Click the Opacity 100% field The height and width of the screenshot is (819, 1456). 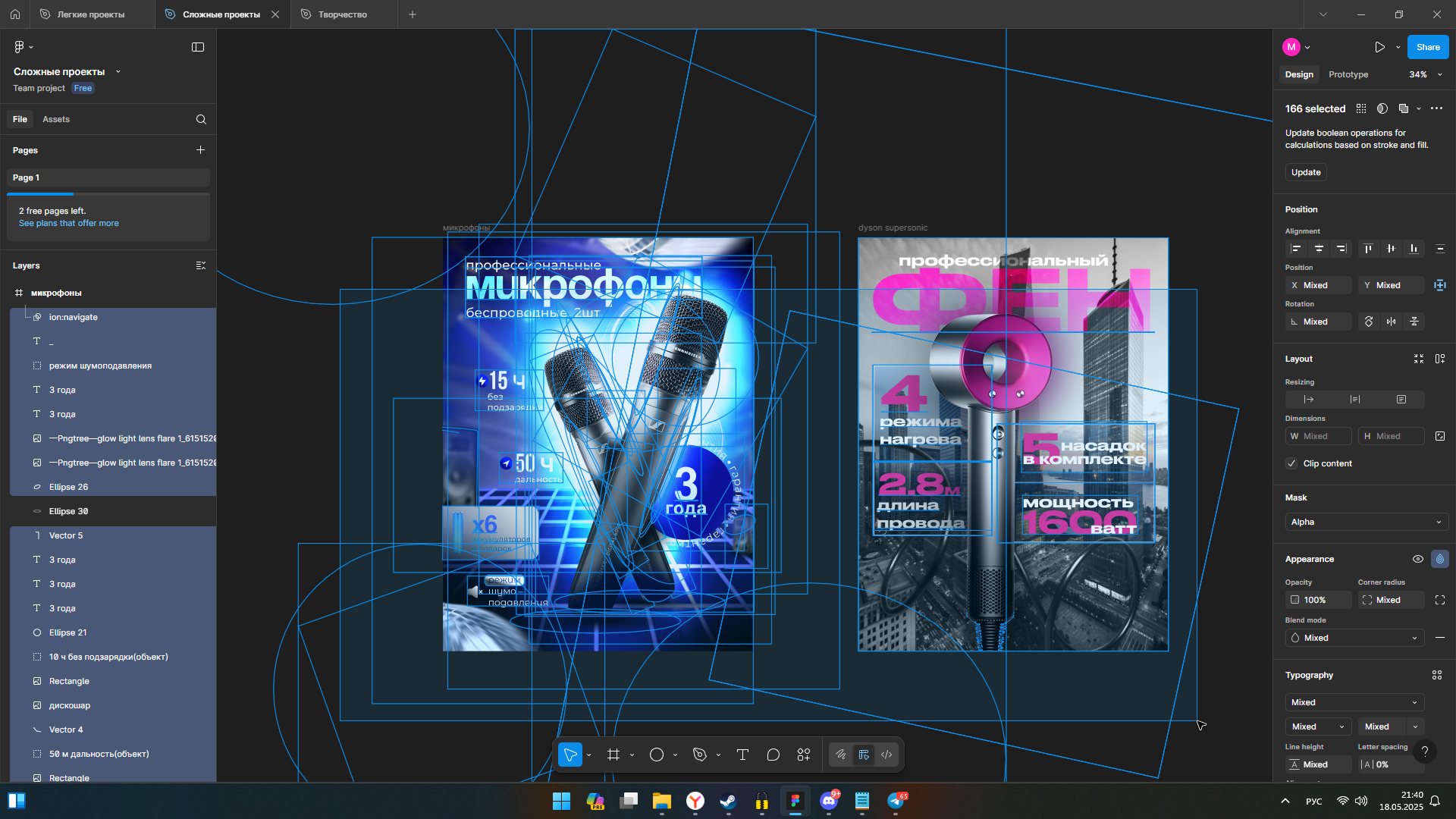pyautogui.click(x=1318, y=600)
